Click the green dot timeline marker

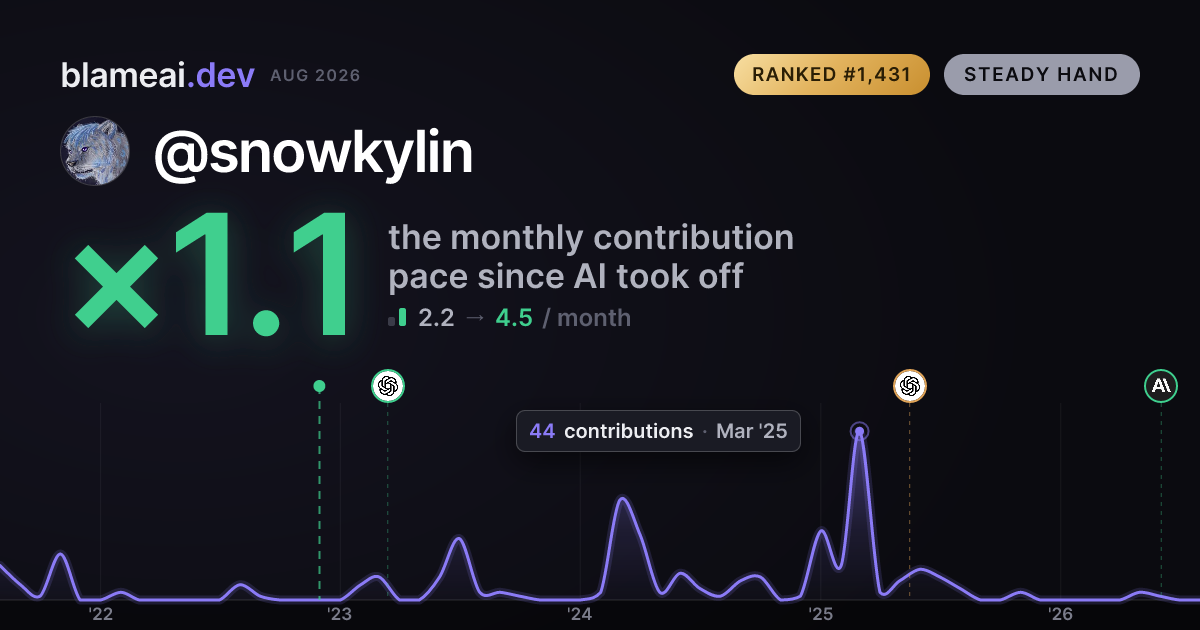tap(319, 386)
